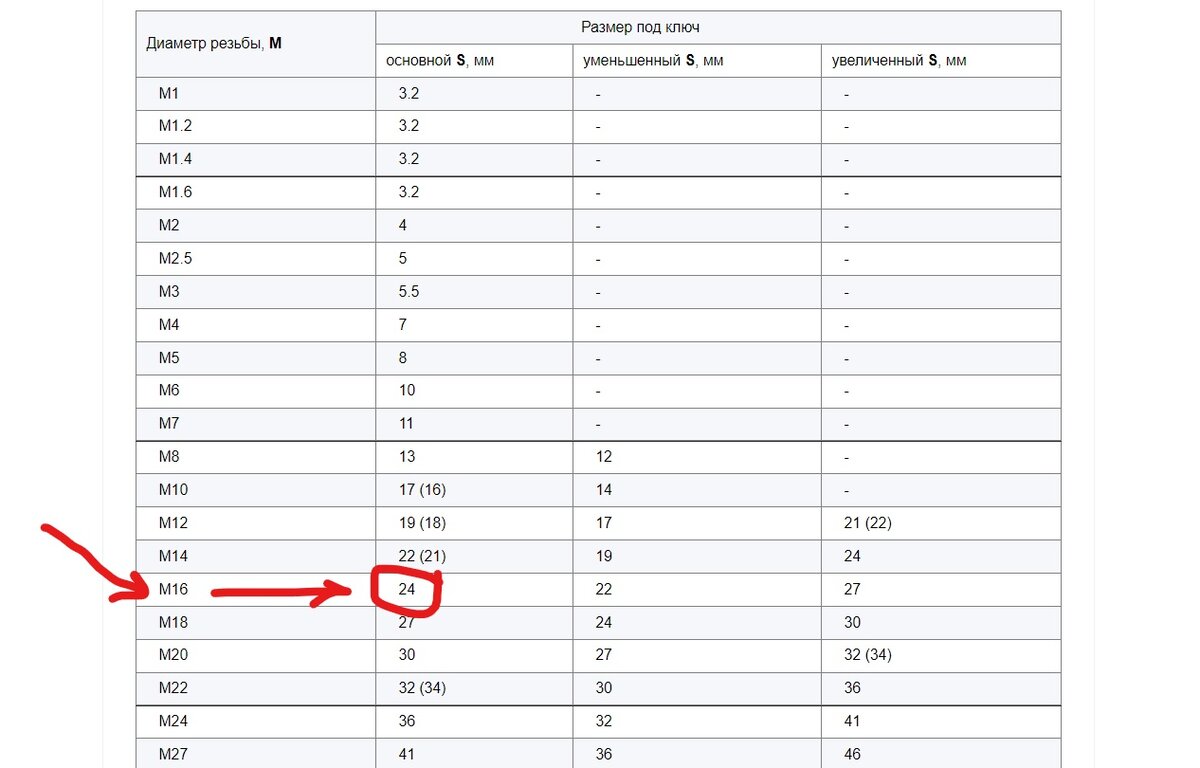Click the 17 (16) cell in M10 row
Viewport: 1200px width, 768px height.
pyautogui.click(x=422, y=490)
